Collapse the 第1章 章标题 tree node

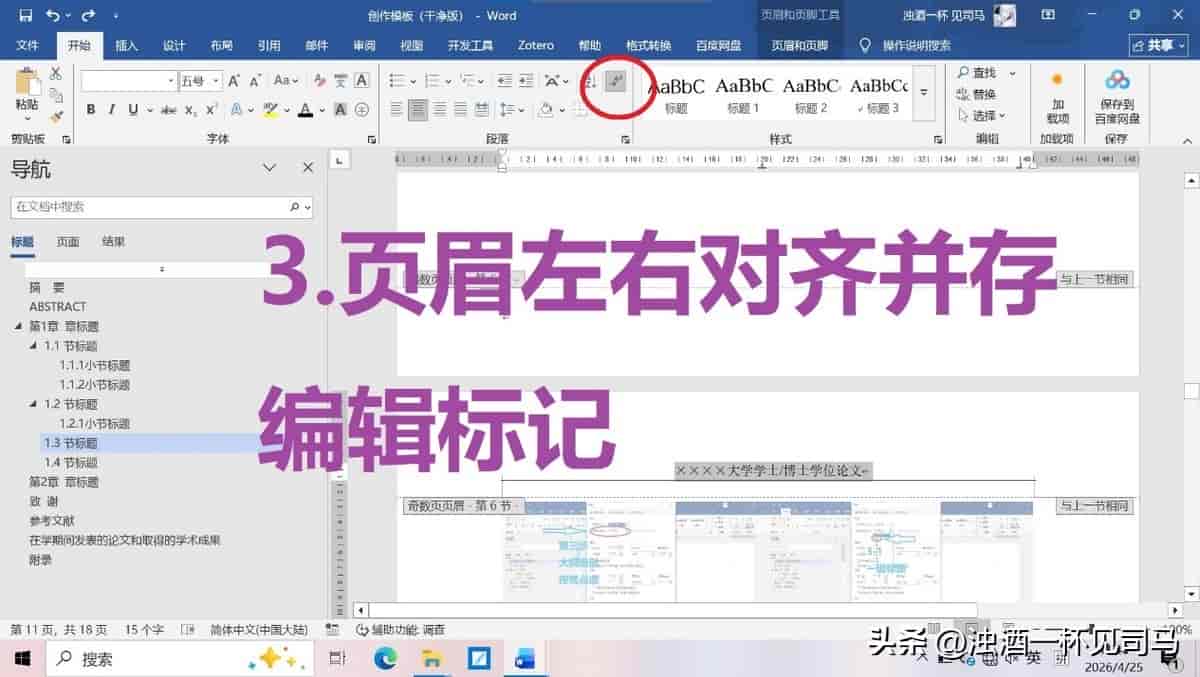[x=19, y=326]
